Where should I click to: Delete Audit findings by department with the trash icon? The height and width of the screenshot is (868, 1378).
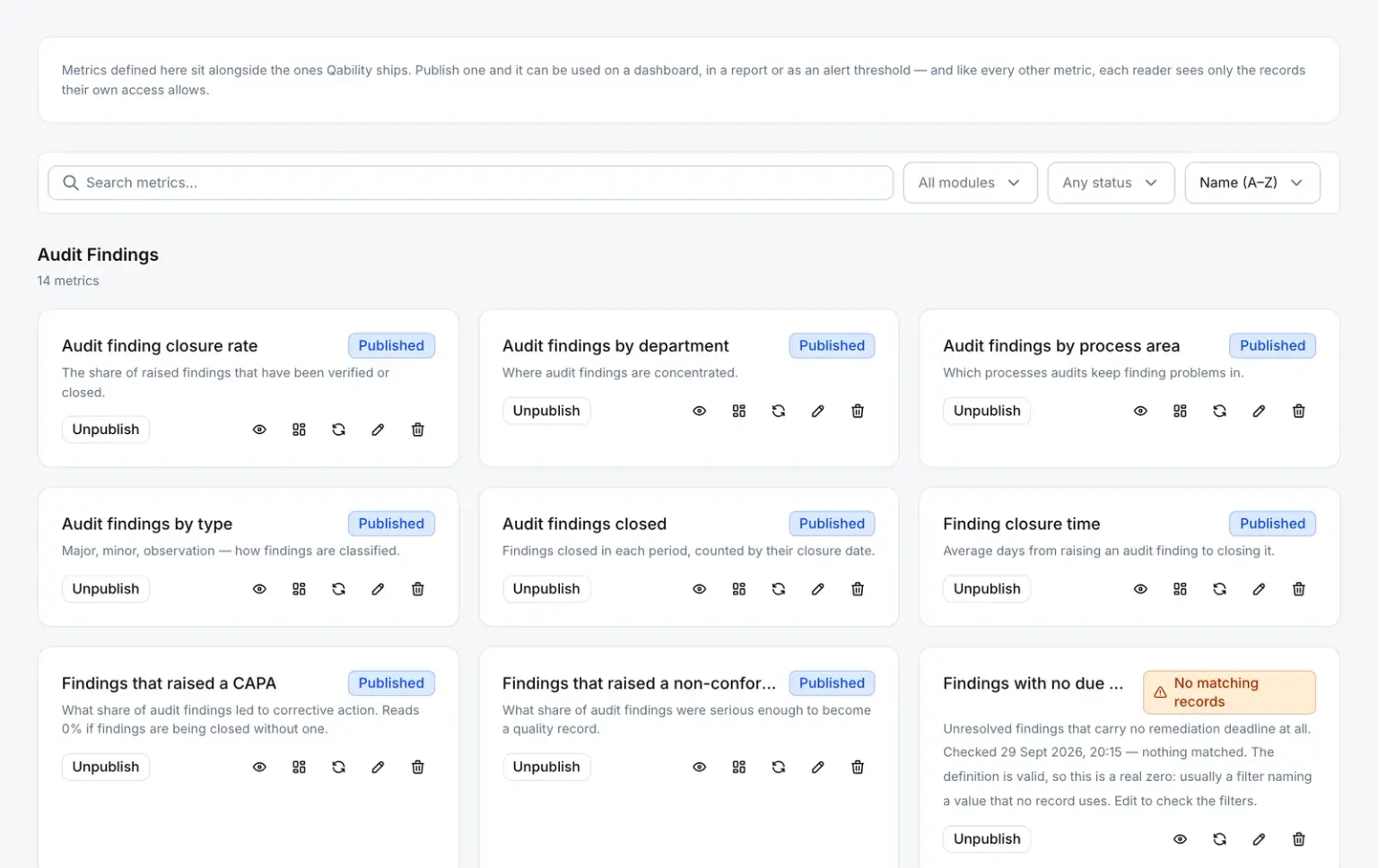pyautogui.click(x=858, y=411)
